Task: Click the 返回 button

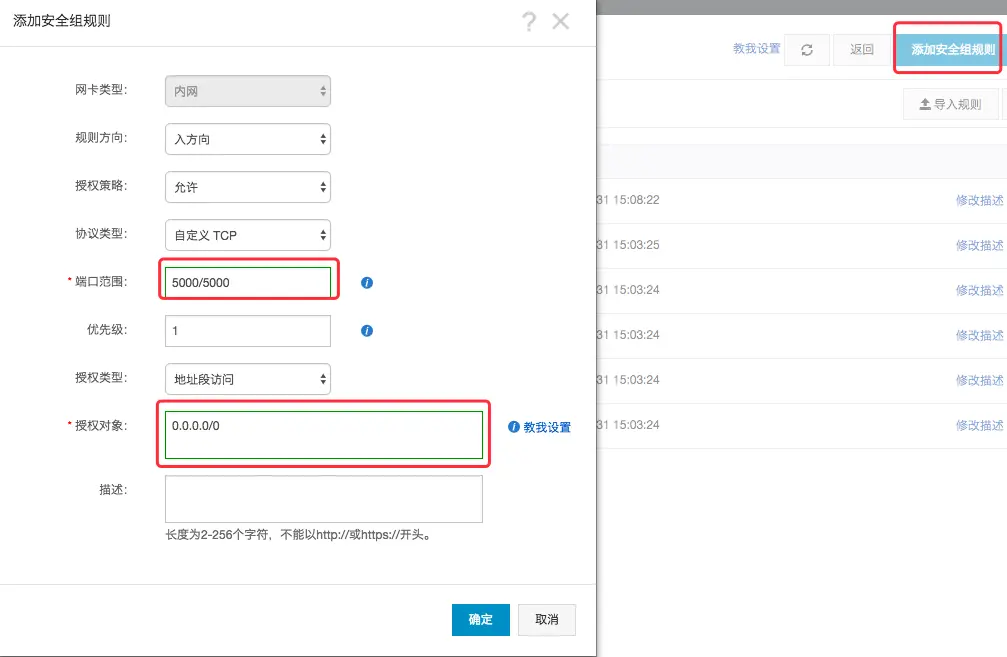Action: [x=862, y=49]
